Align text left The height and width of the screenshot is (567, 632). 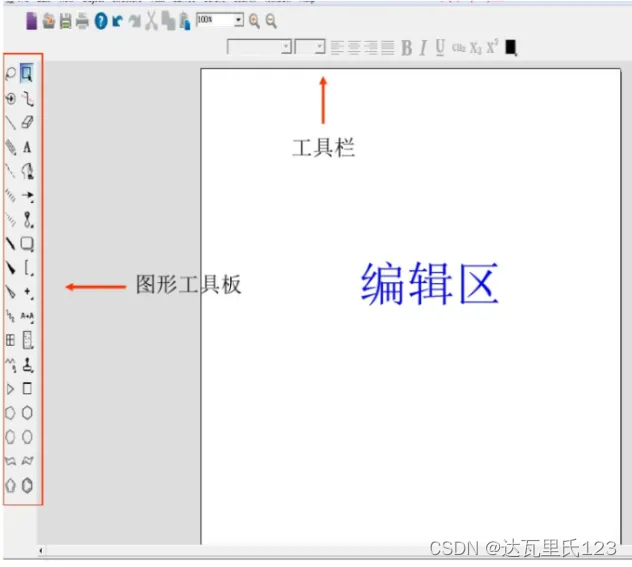(337, 48)
